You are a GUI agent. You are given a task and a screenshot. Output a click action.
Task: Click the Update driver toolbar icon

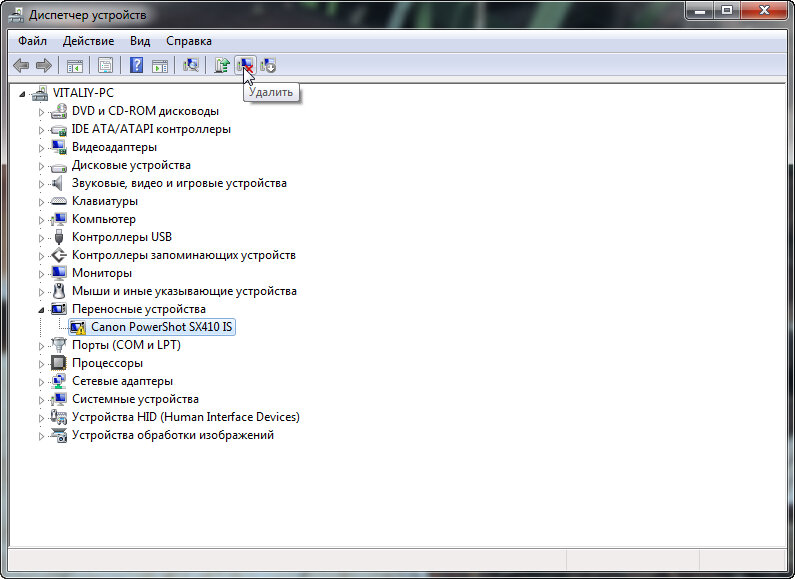pyautogui.click(x=222, y=65)
